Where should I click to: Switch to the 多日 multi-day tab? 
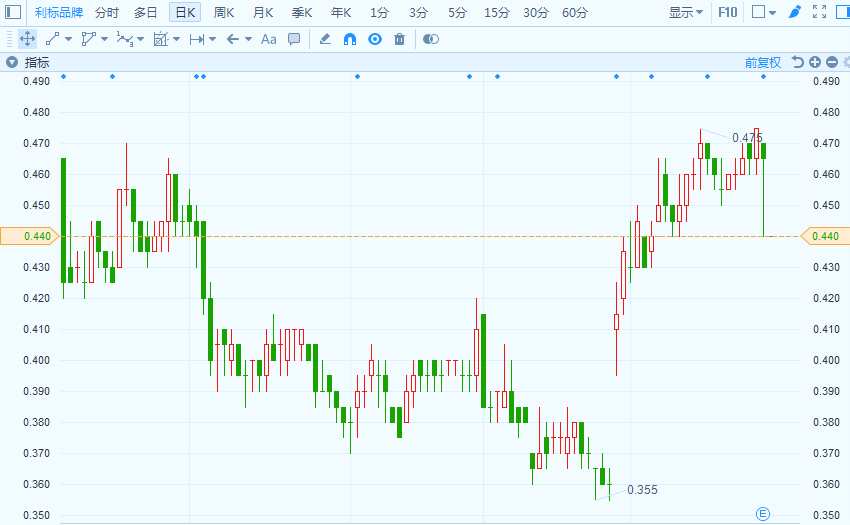(145, 12)
